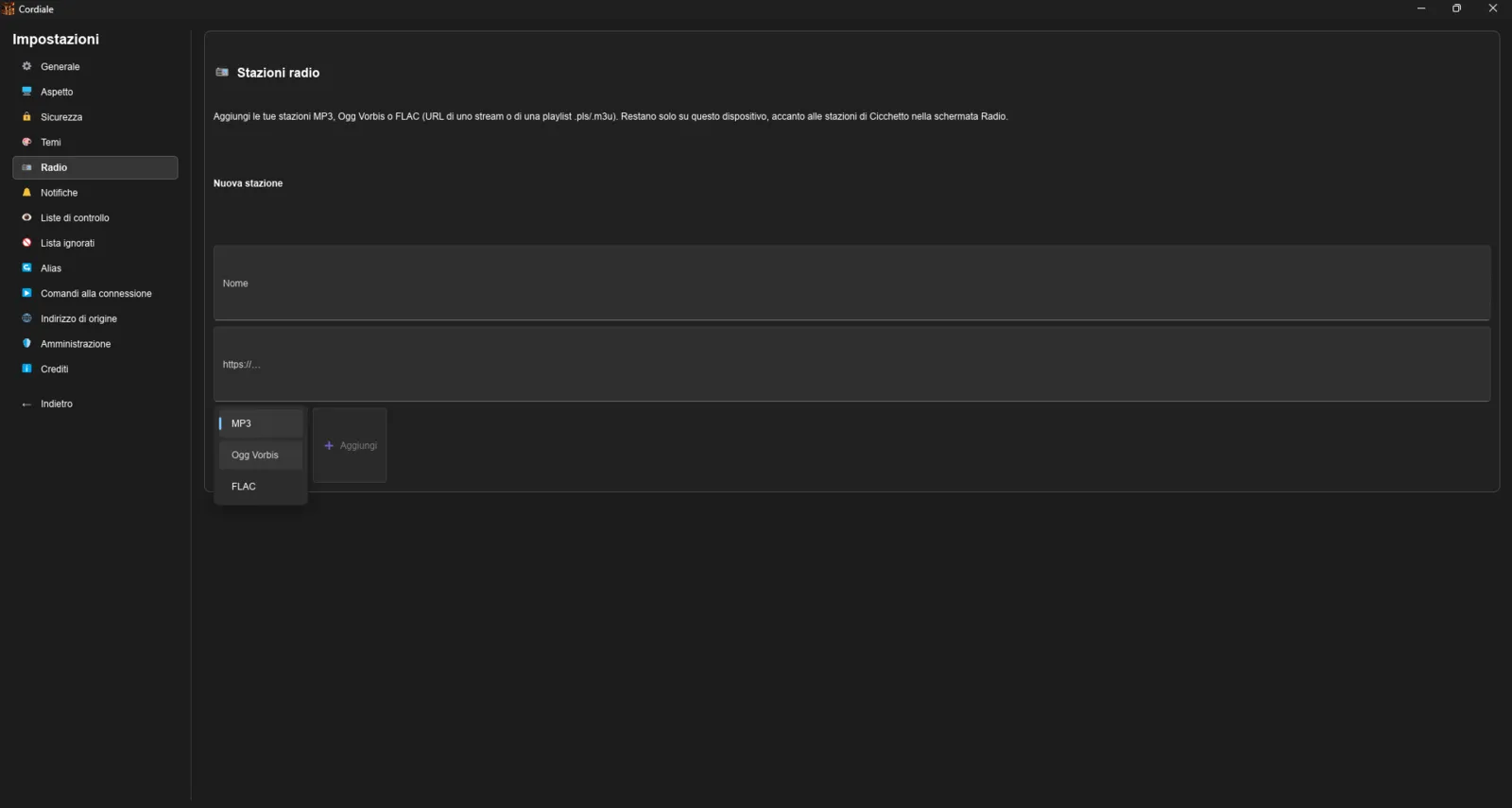Image resolution: width=1512 pixels, height=808 pixels.
Task: Click the description starting "Aggiungi le tue stazioni"
Action: pos(610,116)
